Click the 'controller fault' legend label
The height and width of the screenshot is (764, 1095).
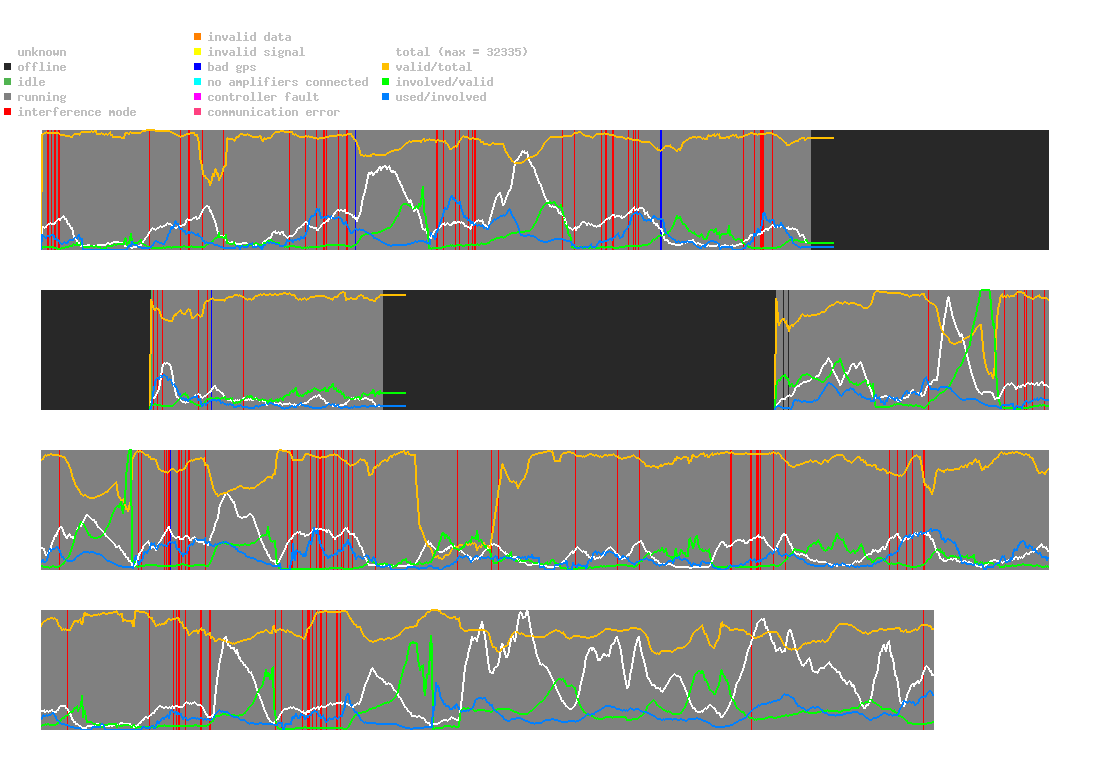(x=263, y=97)
